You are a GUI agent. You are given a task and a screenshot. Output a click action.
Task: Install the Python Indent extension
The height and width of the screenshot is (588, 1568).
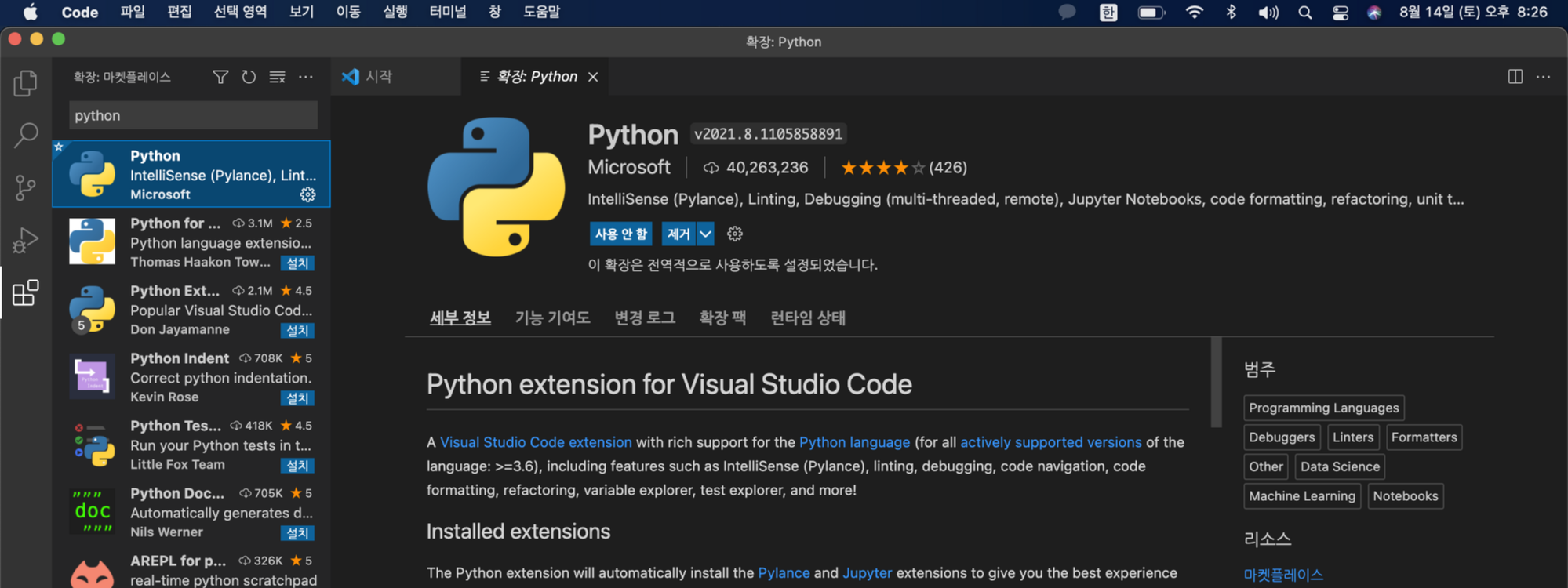(297, 398)
